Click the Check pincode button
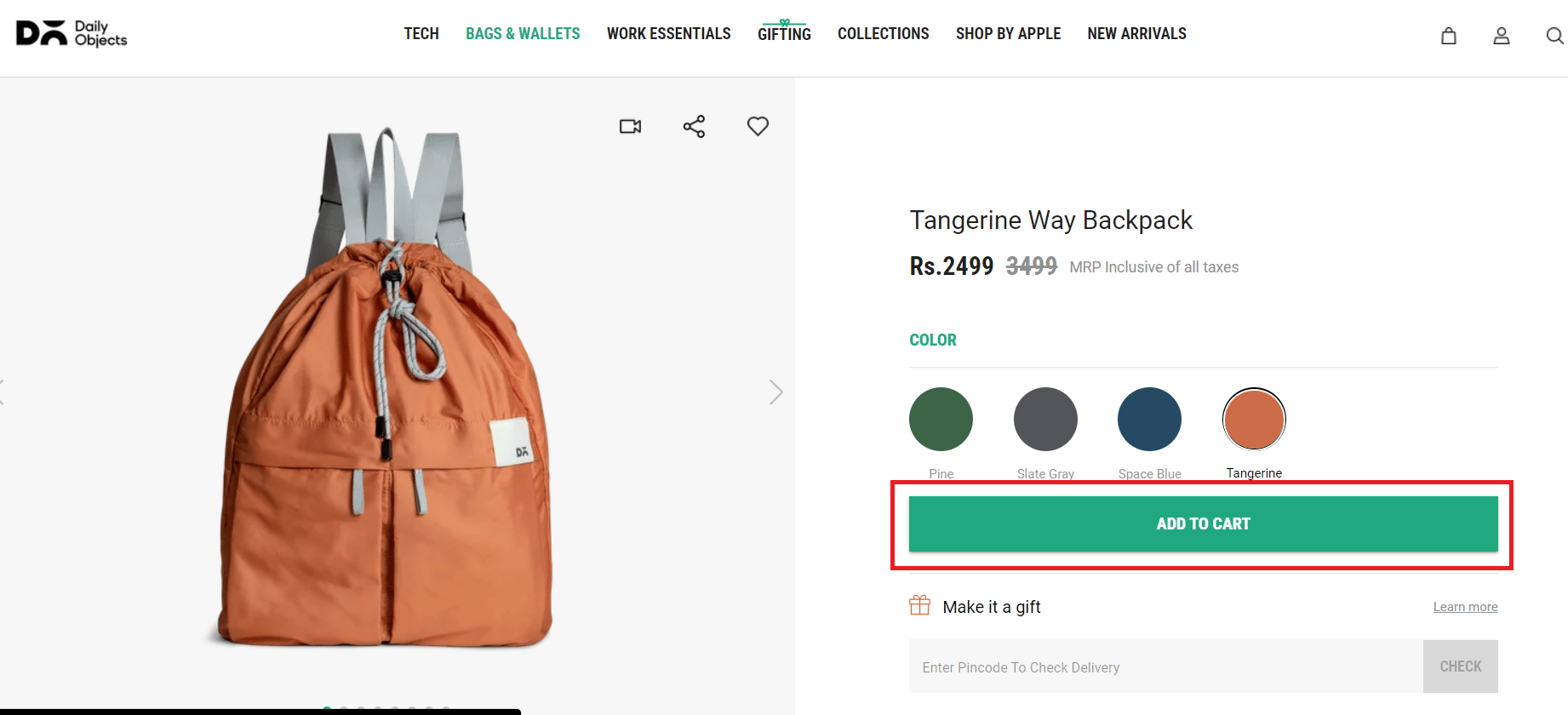 [1460, 666]
